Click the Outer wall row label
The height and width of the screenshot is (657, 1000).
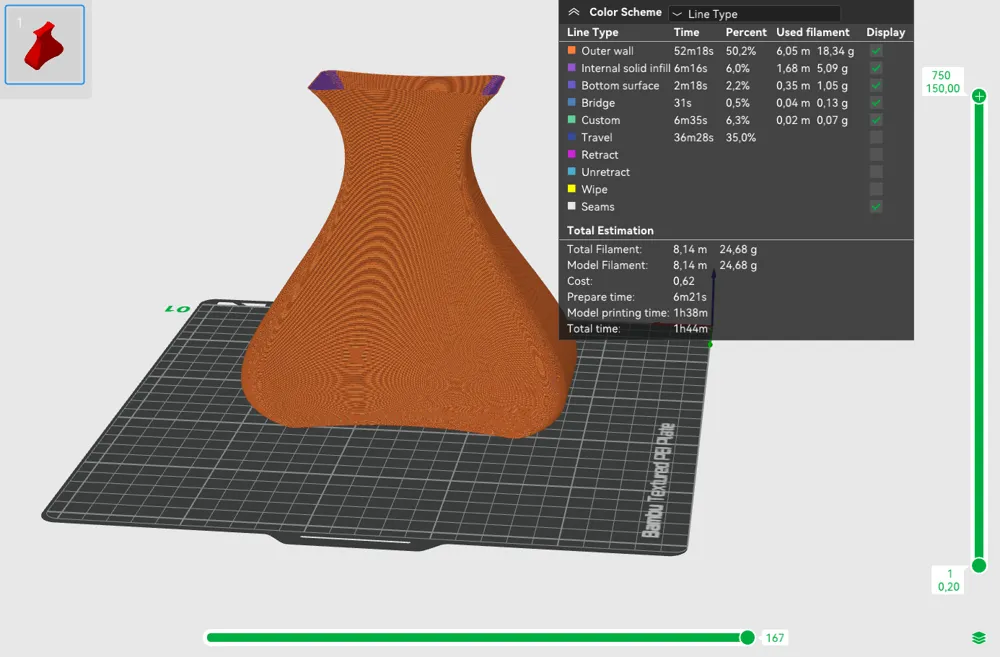point(607,51)
